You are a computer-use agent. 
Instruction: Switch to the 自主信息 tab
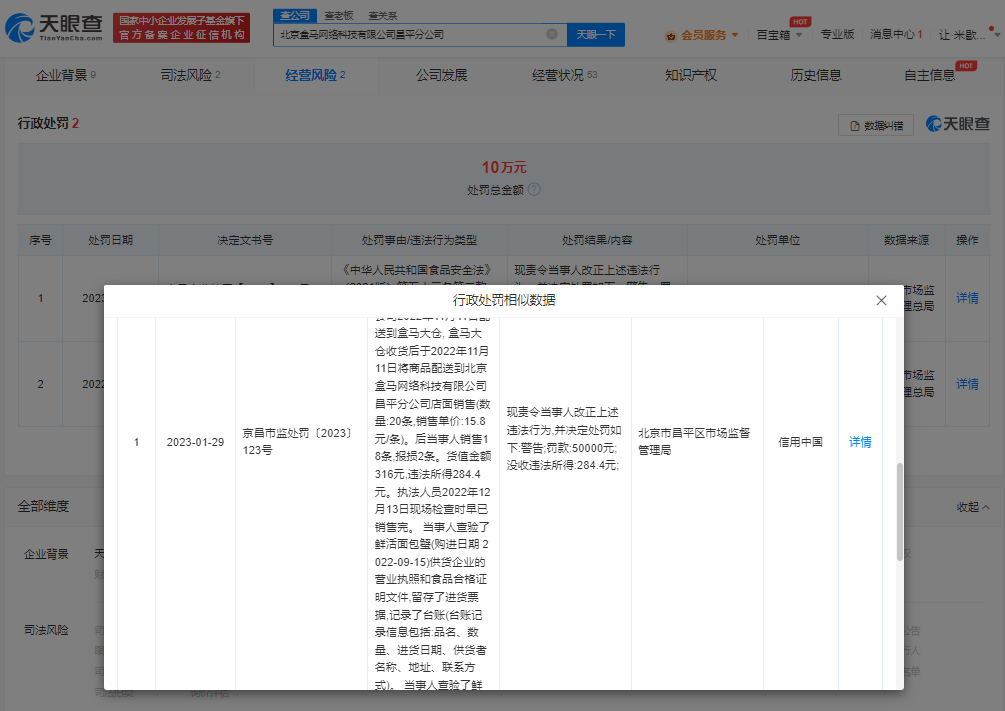pyautogui.click(x=929, y=75)
